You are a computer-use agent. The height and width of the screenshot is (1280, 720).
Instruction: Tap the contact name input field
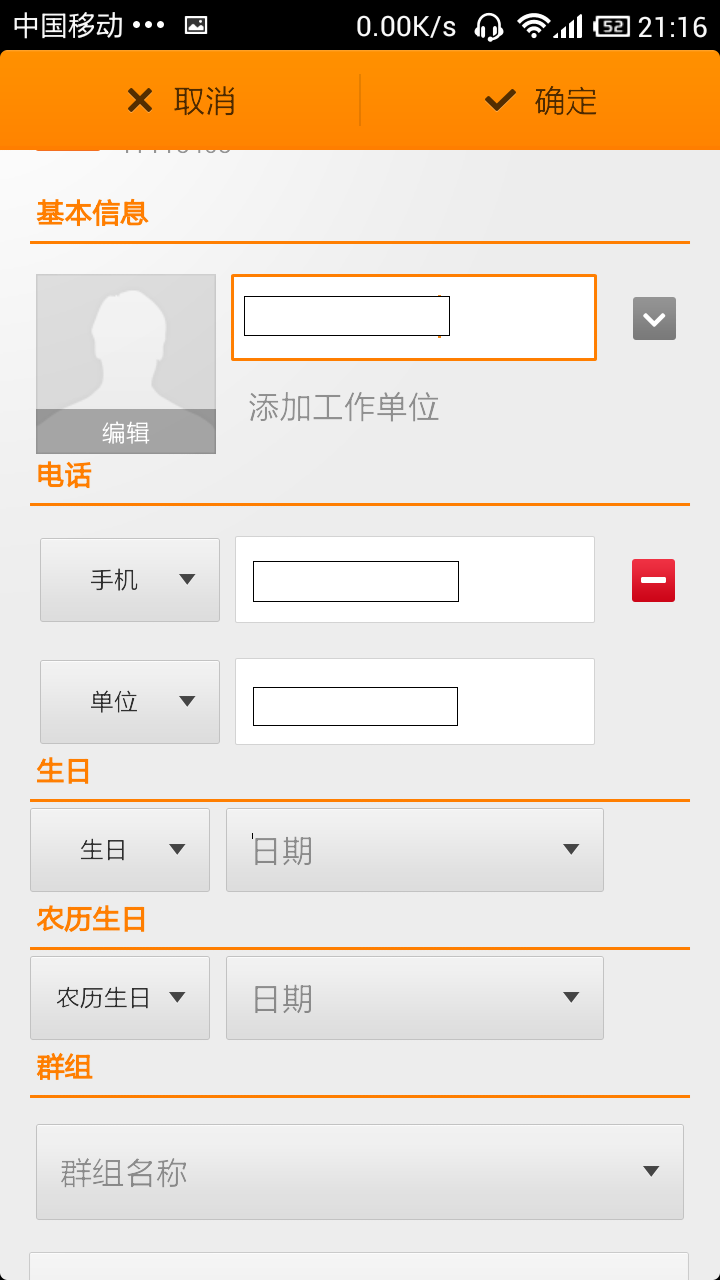[x=414, y=317]
